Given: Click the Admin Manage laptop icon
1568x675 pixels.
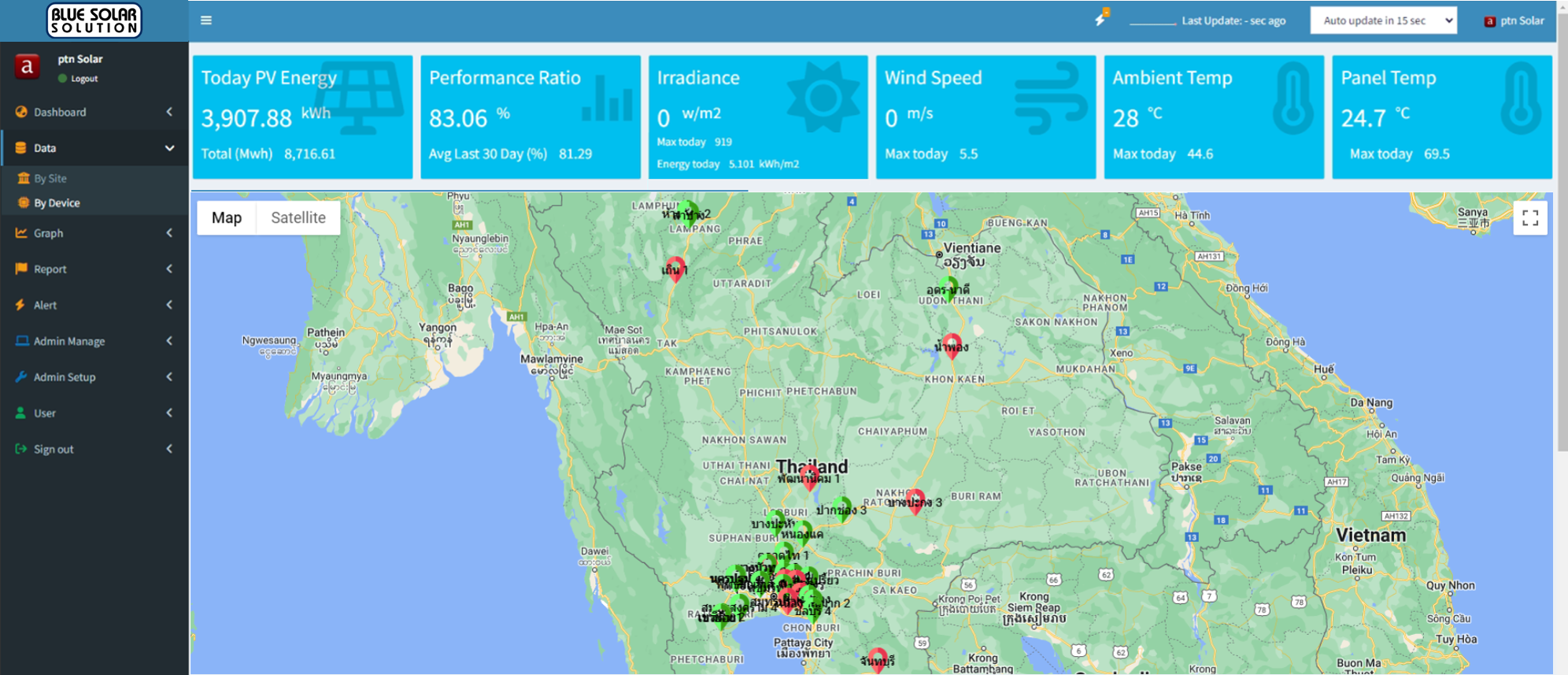Looking at the screenshot, I should 22,341.
